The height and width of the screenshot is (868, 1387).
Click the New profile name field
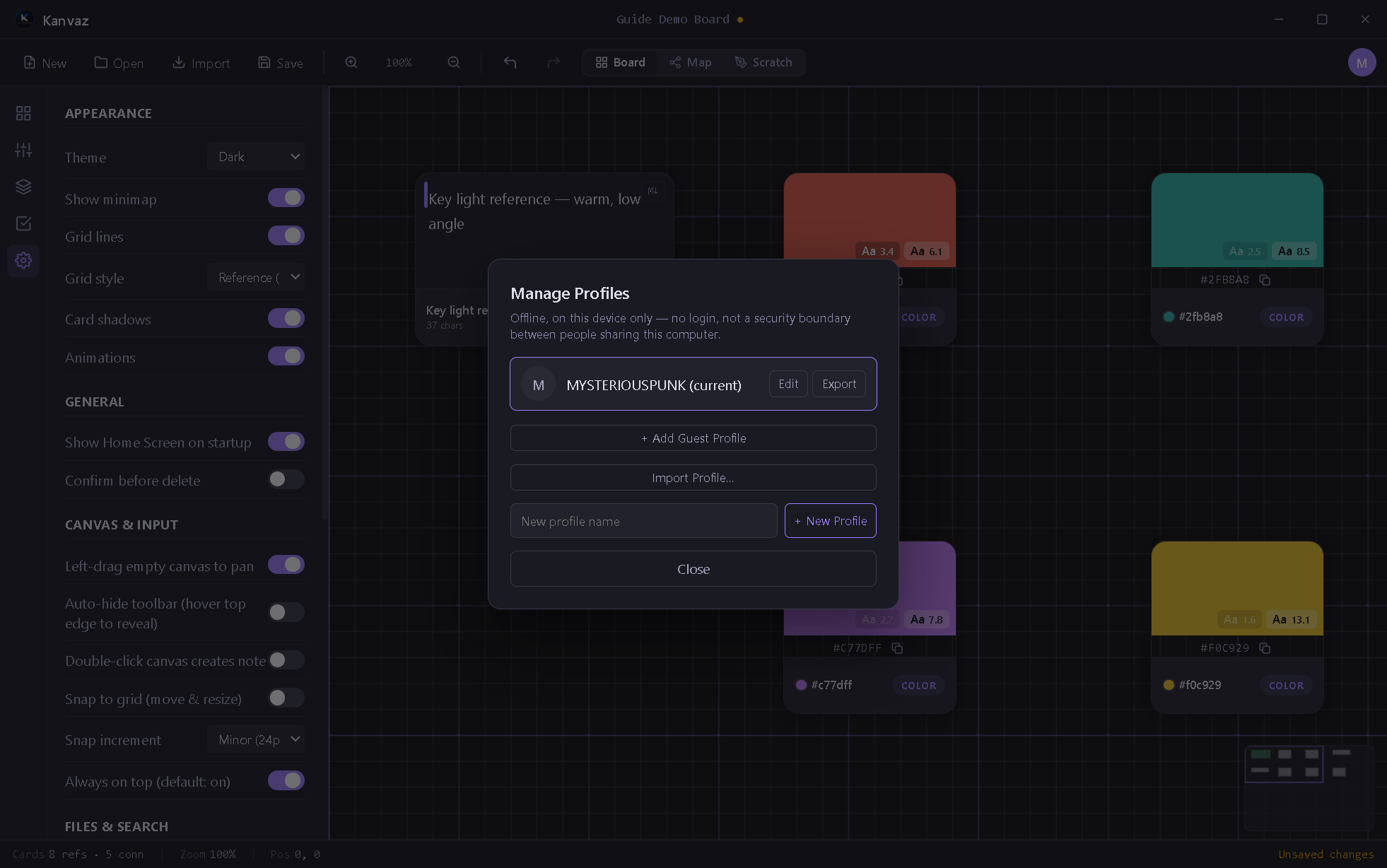click(644, 521)
